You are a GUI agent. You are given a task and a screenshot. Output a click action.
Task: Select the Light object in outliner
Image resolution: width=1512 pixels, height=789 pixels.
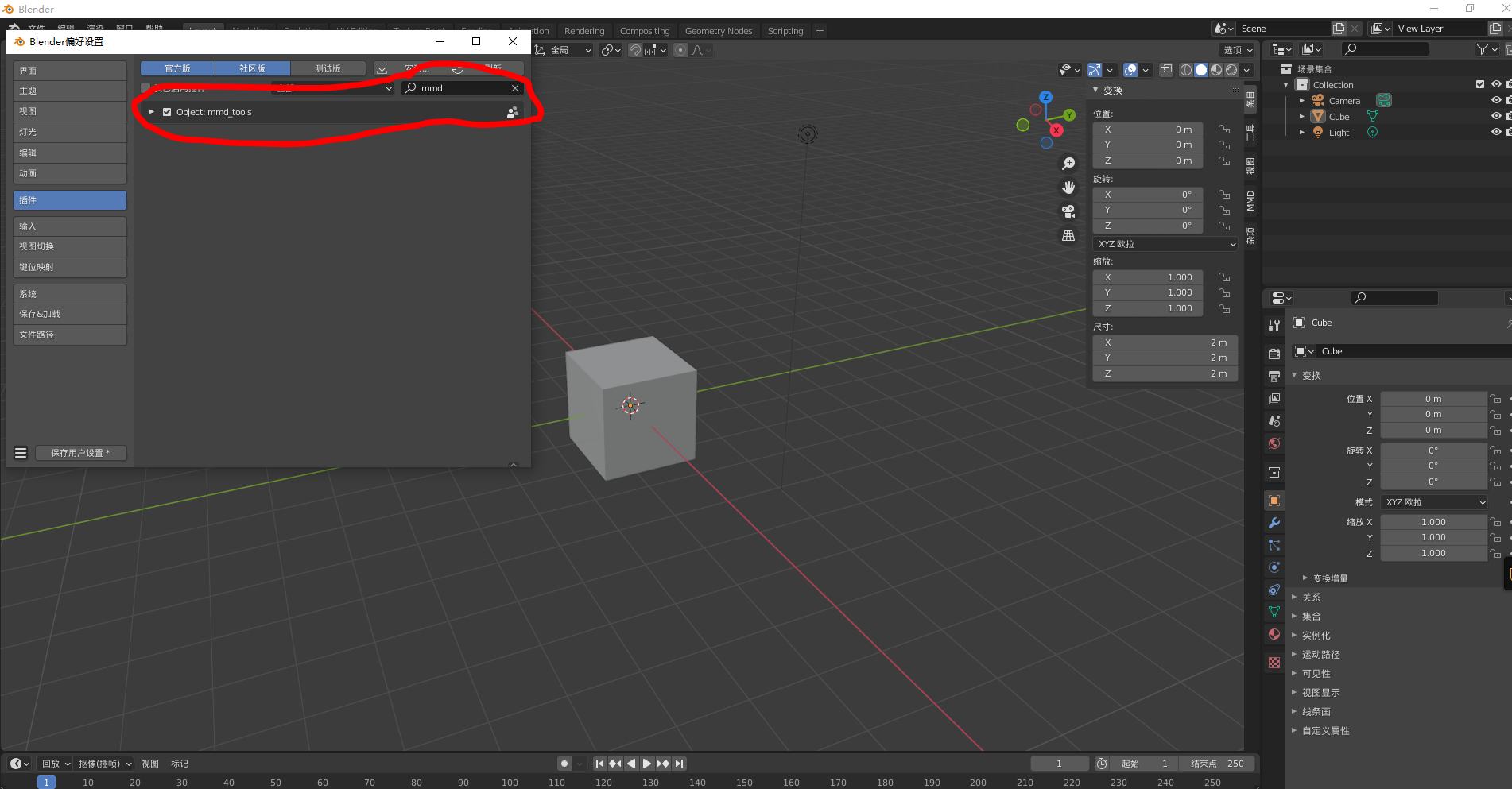[x=1339, y=133]
